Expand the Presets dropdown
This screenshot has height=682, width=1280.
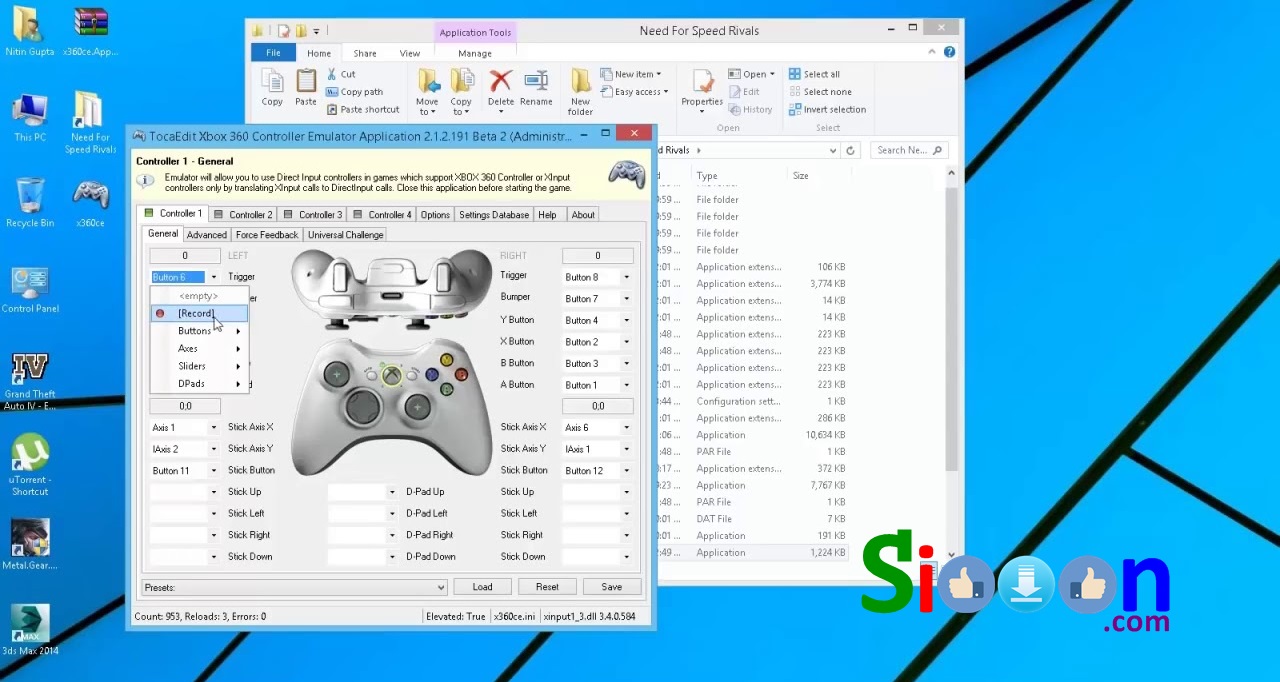[440, 587]
